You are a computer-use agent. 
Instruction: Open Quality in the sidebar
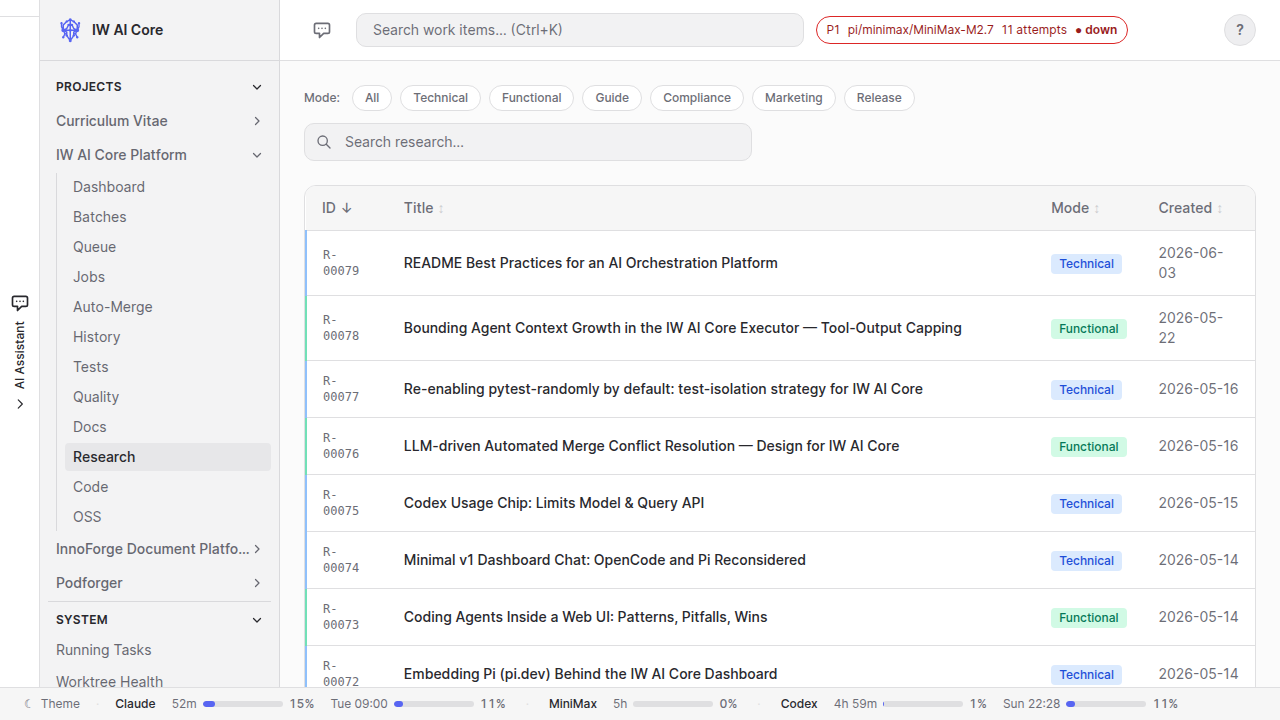168,397
